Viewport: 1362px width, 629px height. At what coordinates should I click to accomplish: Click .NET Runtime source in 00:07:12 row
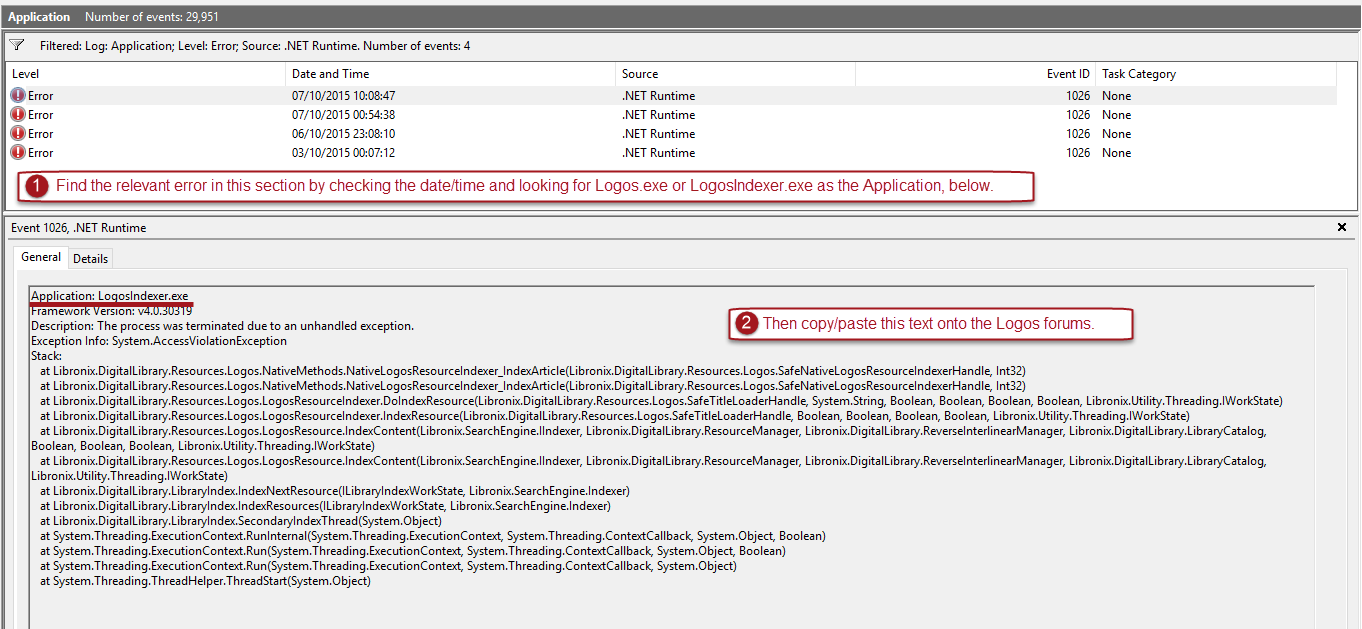658,153
